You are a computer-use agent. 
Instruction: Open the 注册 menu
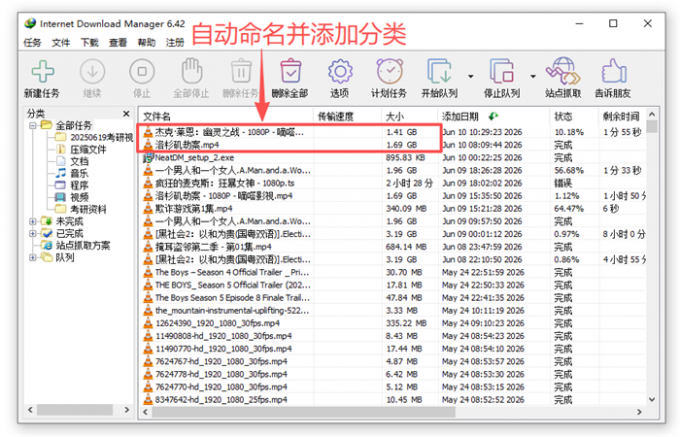coord(175,42)
